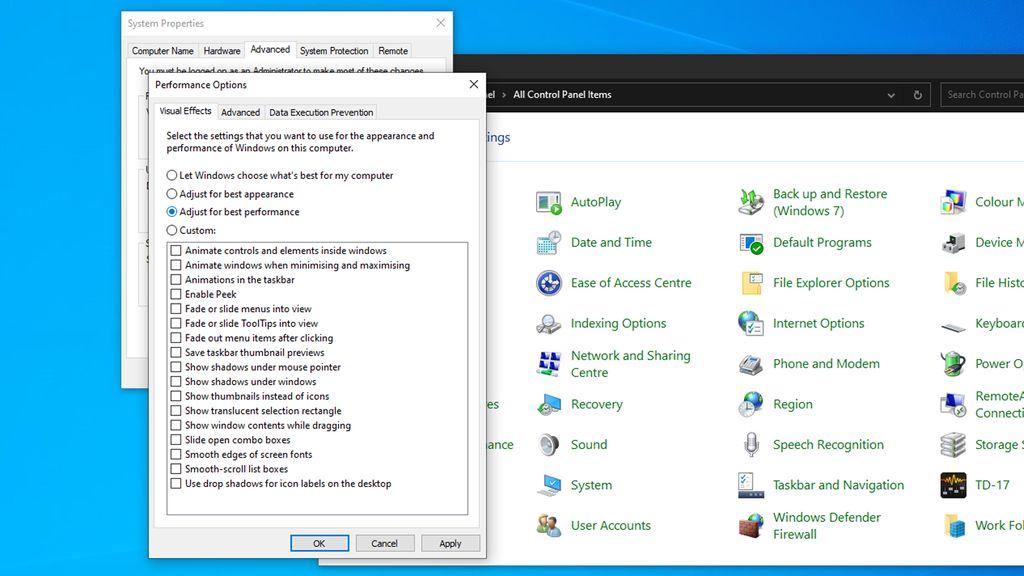Click the Back up and Restore icon
Screen dimensions: 1024x576
pyautogui.click(x=751, y=202)
